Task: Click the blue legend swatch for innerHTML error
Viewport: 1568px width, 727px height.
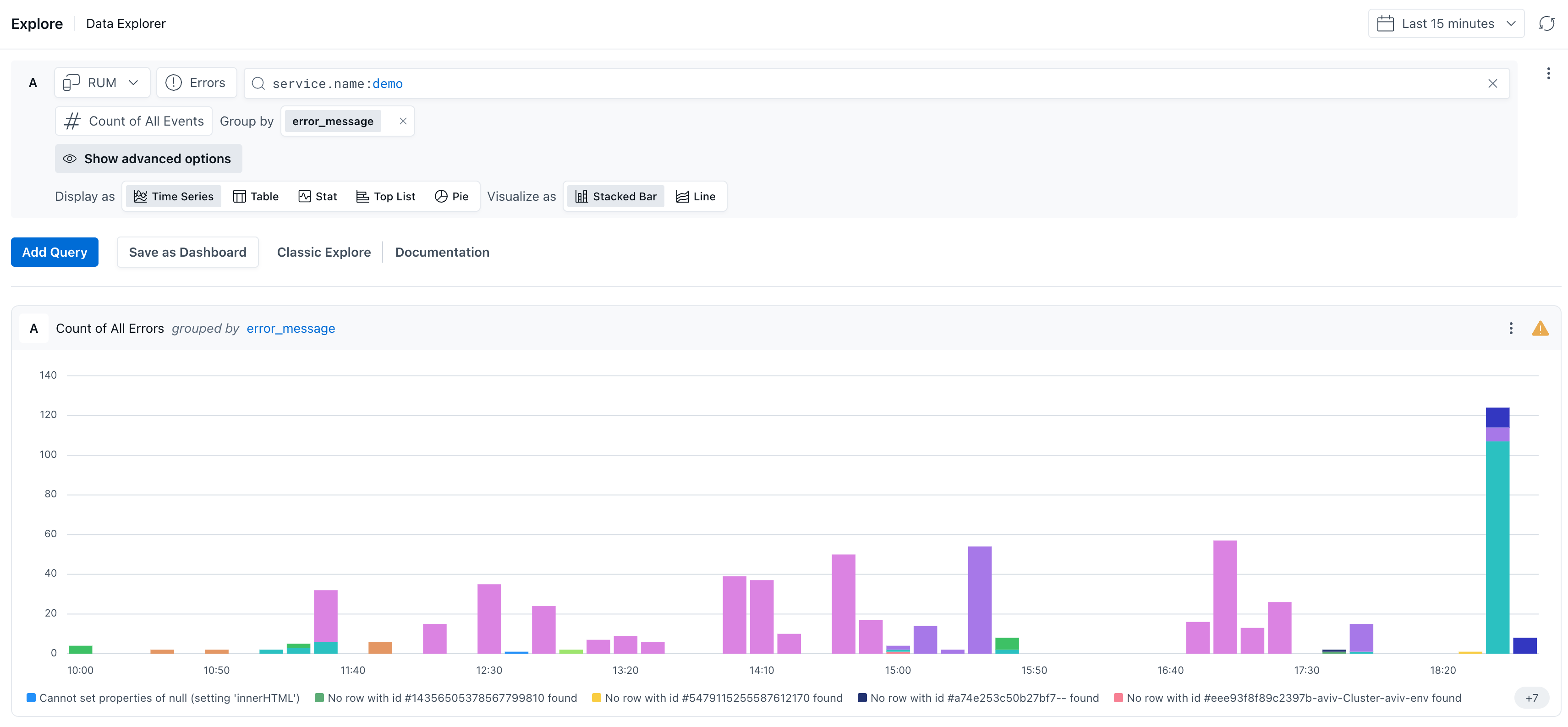Action: 31,698
